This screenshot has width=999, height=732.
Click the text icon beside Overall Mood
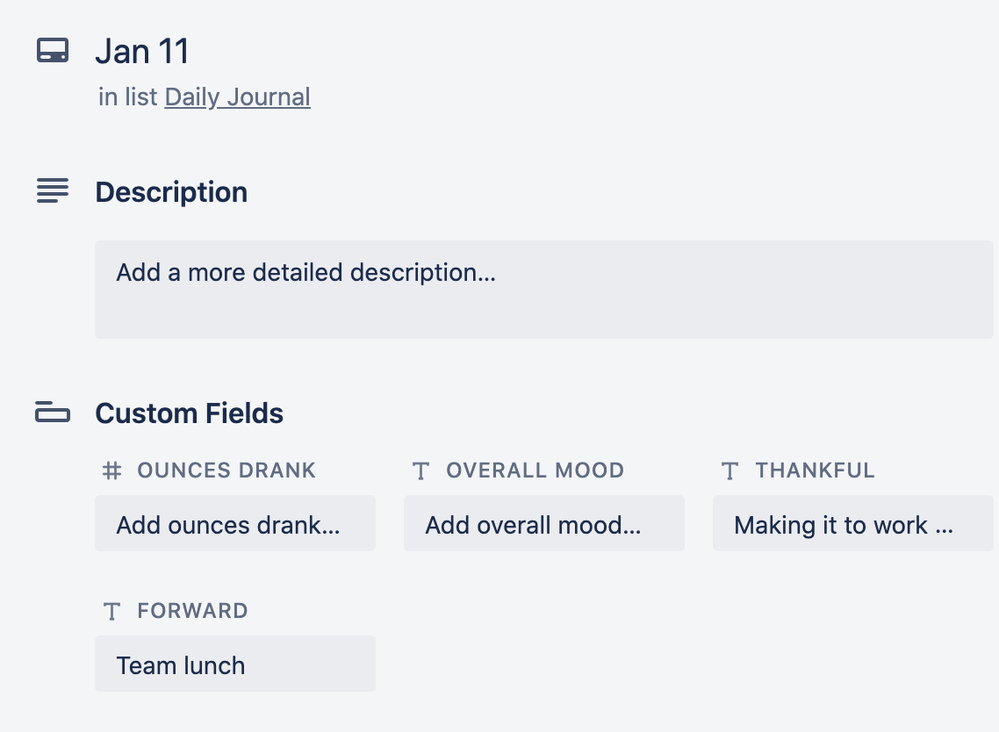[421, 470]
